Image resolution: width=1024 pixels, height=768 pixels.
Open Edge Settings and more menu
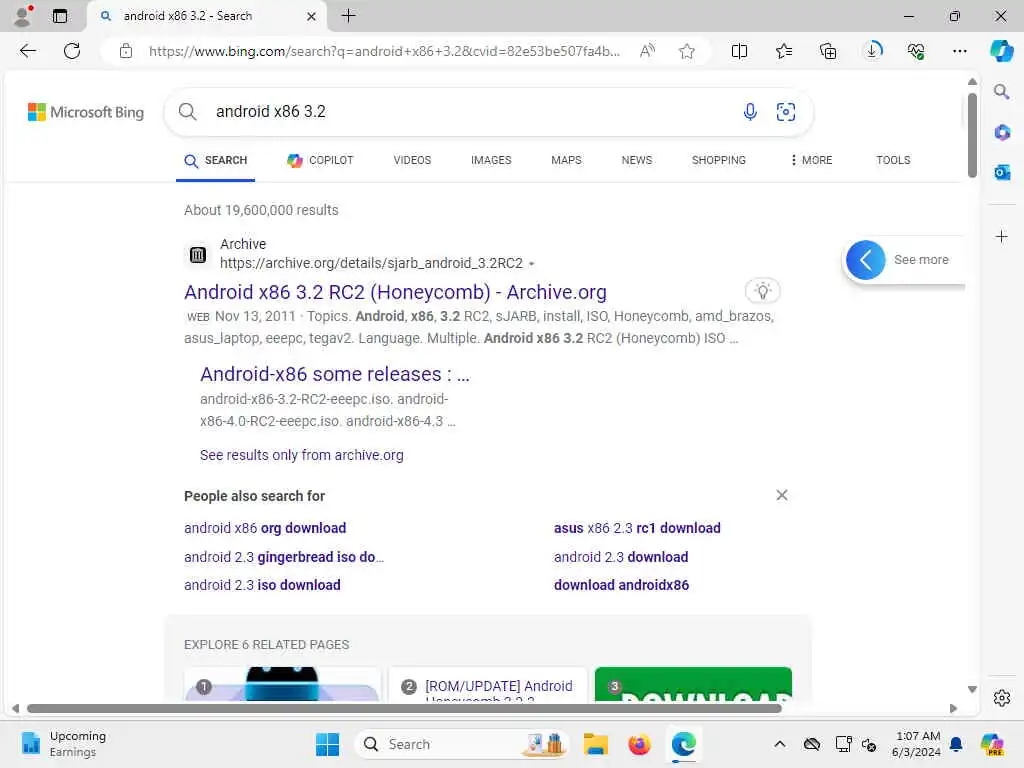coord(959,51)
